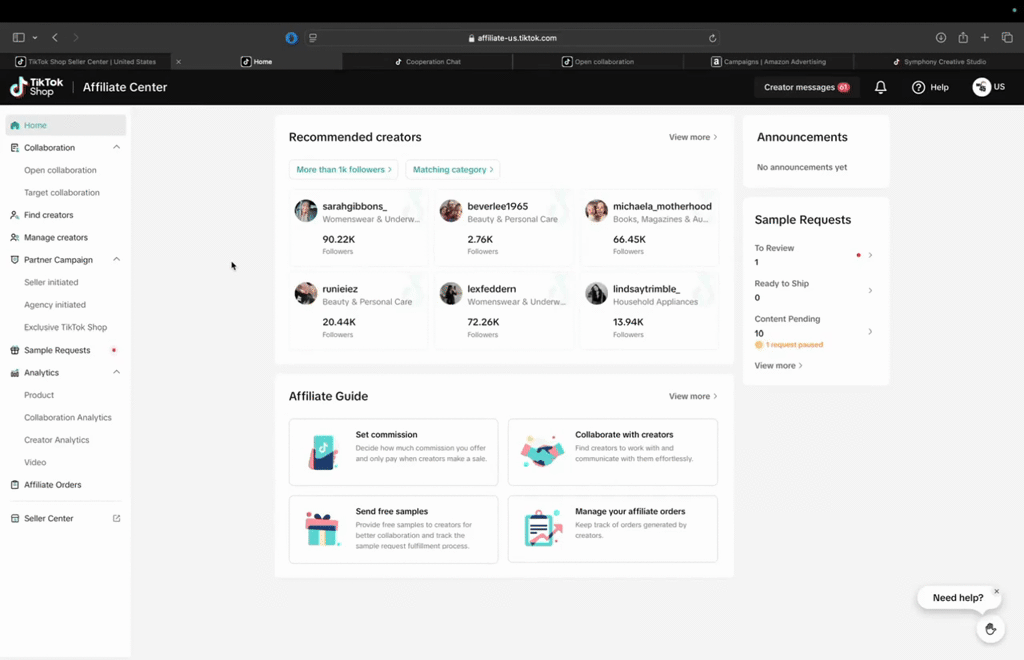This screenshot has width=1024, height=660.
Task: Open Agency initiated campaign in sidebar
Action: pos(55,305)
